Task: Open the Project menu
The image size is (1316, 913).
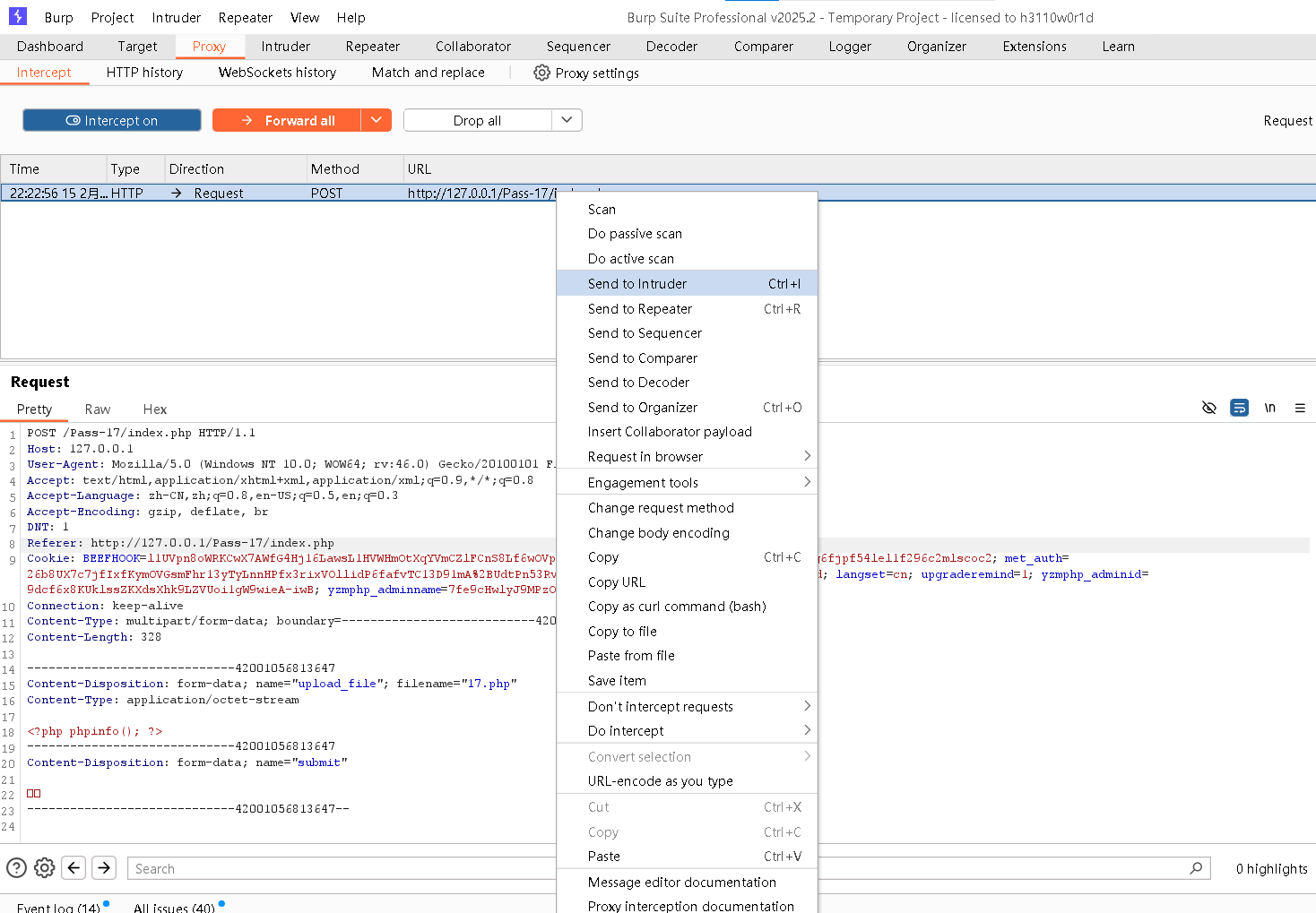Action: point(113,17)
